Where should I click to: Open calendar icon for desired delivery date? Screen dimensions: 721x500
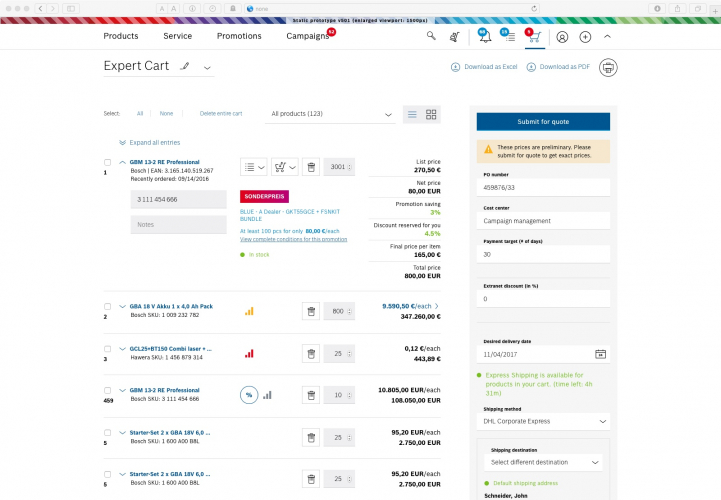click(600, 354)
